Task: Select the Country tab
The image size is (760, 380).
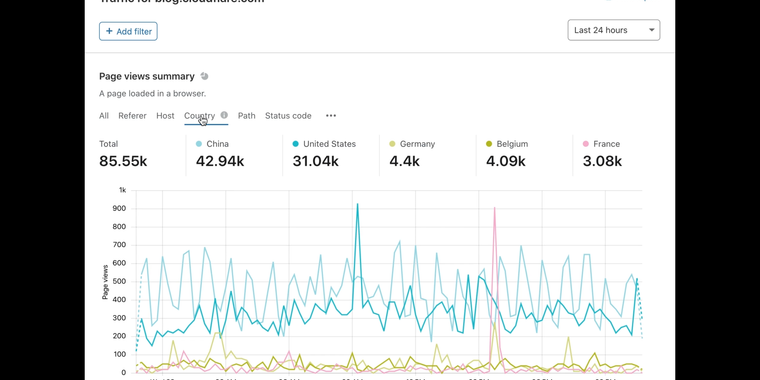Action: click(199, 116)
